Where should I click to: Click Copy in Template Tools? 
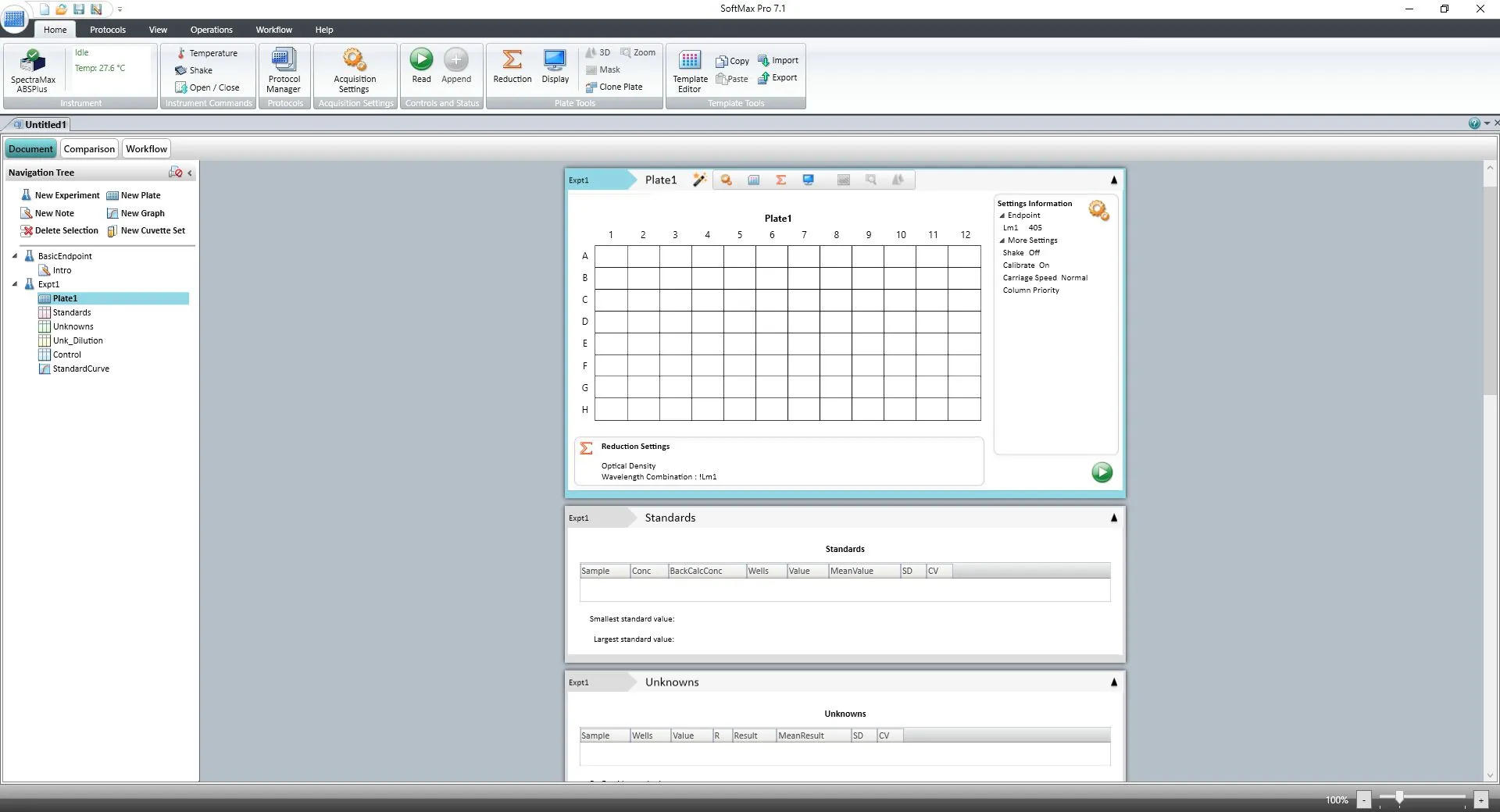(733, 61)
